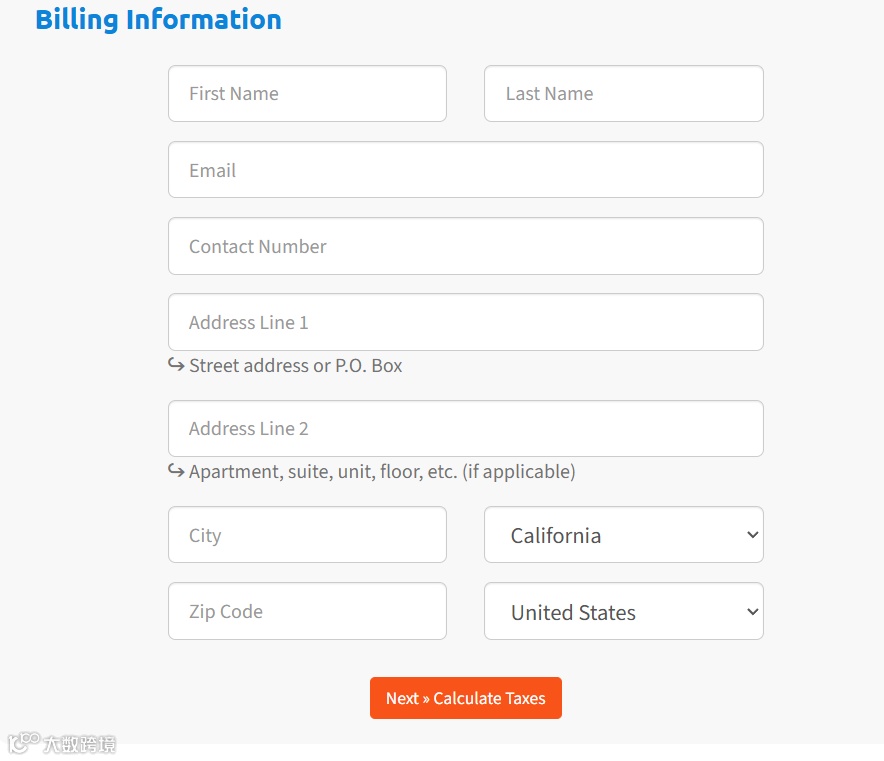
Task: Click the Address Line 2 input
Action: [465, 429]
